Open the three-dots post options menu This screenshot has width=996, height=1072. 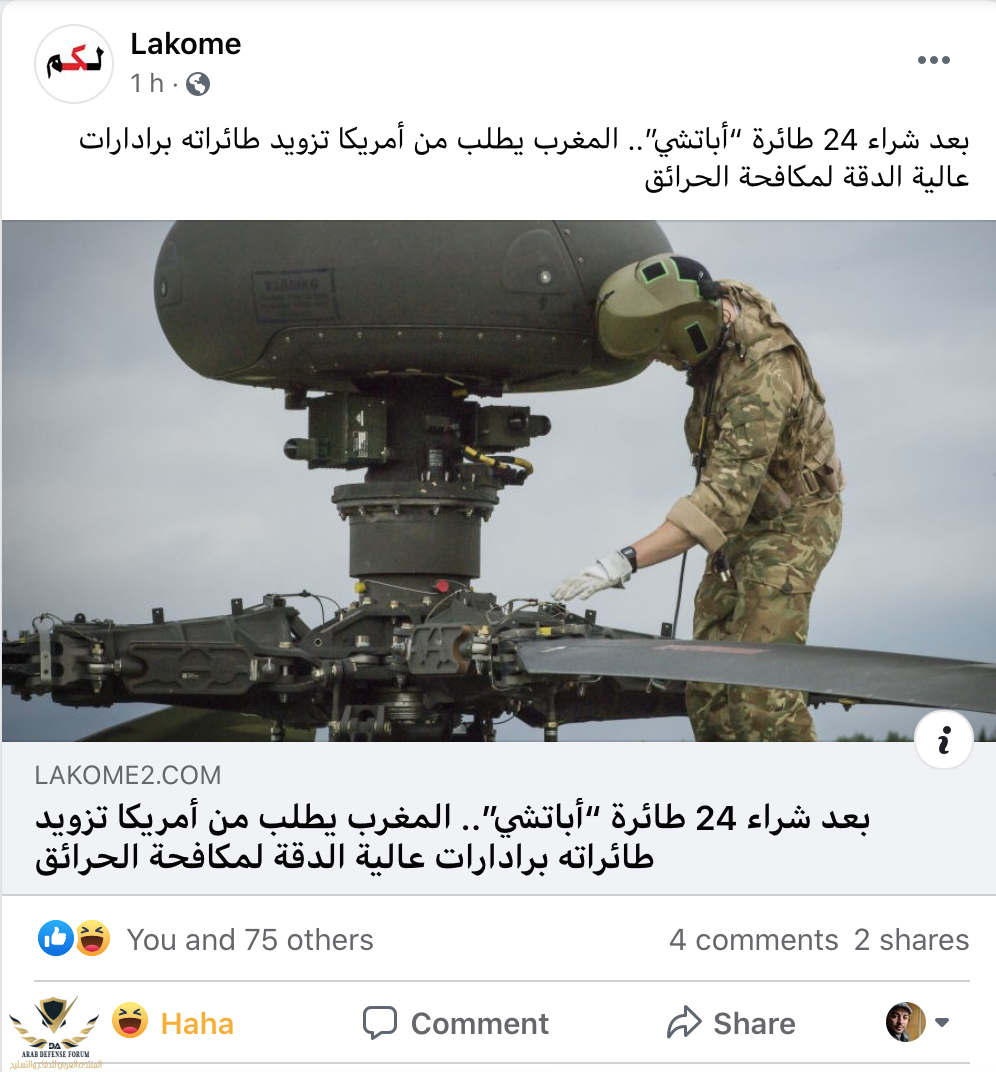coord(933,60)
